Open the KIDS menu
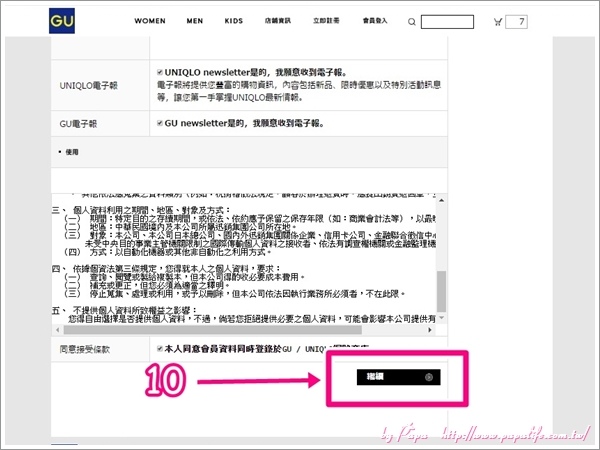600x450 pixels. click(x=234, y=21)
